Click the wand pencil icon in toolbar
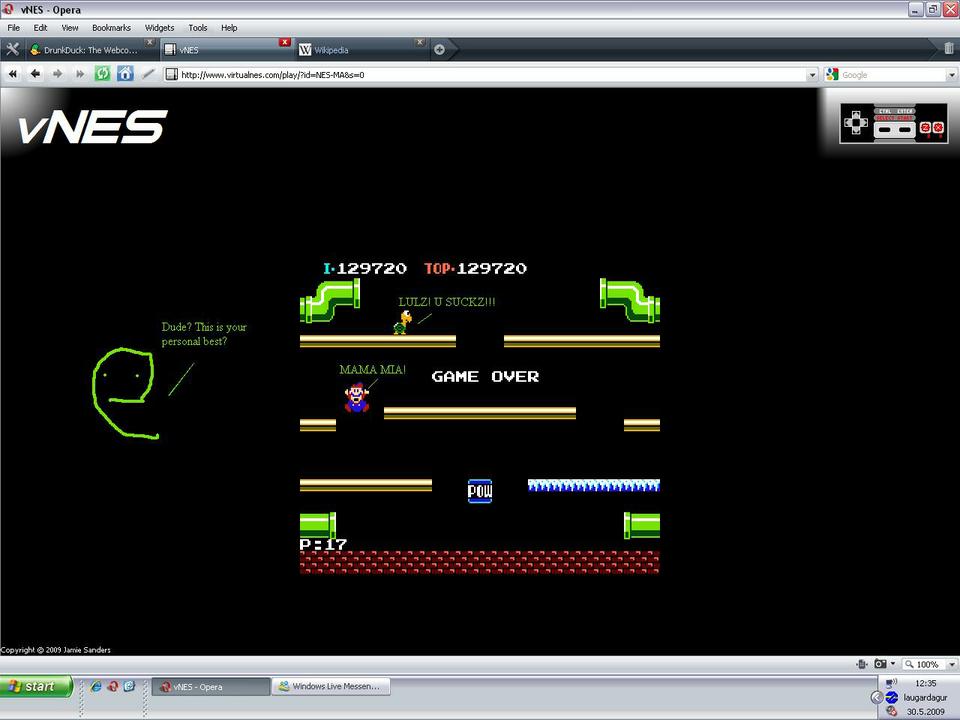 coord(148,74)
